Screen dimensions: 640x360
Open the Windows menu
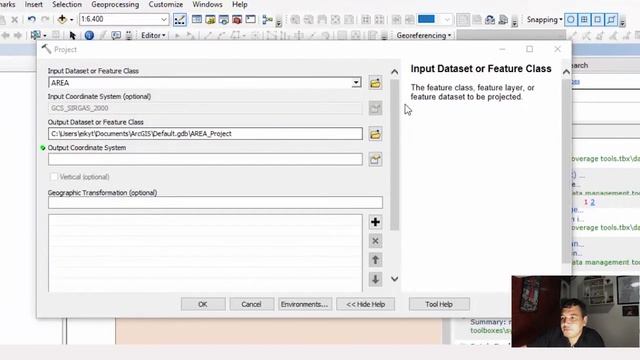(207, 4)
